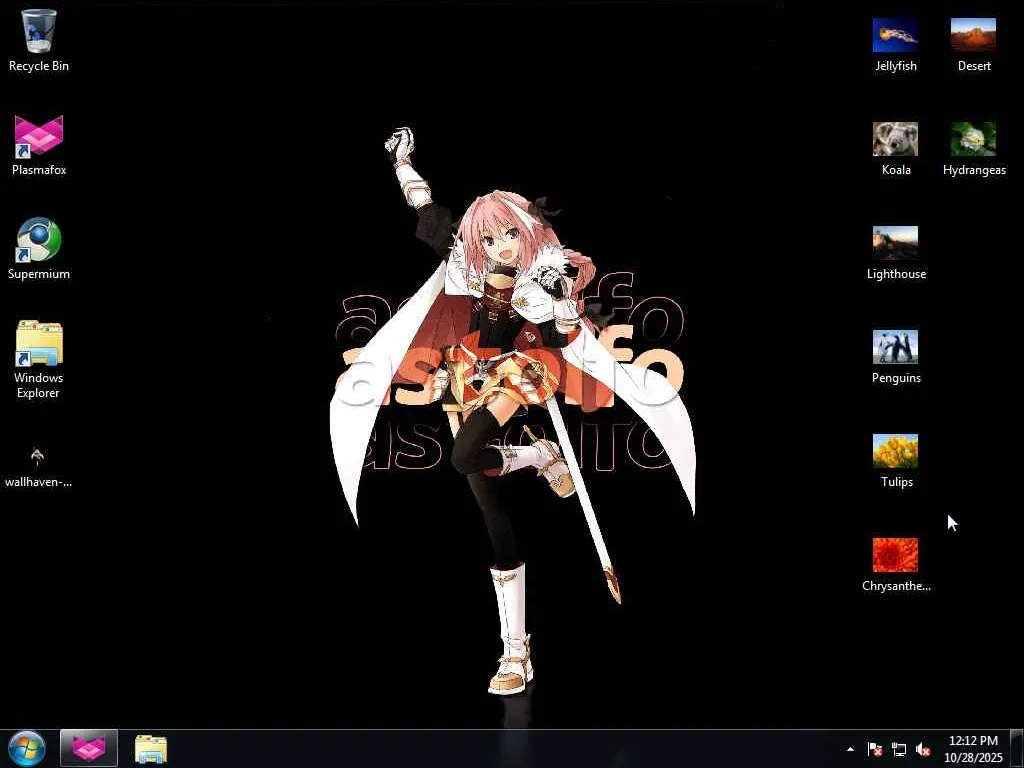1024x768 pixels.
Task: Open the Windows Start menu orb
Action: 27,748
